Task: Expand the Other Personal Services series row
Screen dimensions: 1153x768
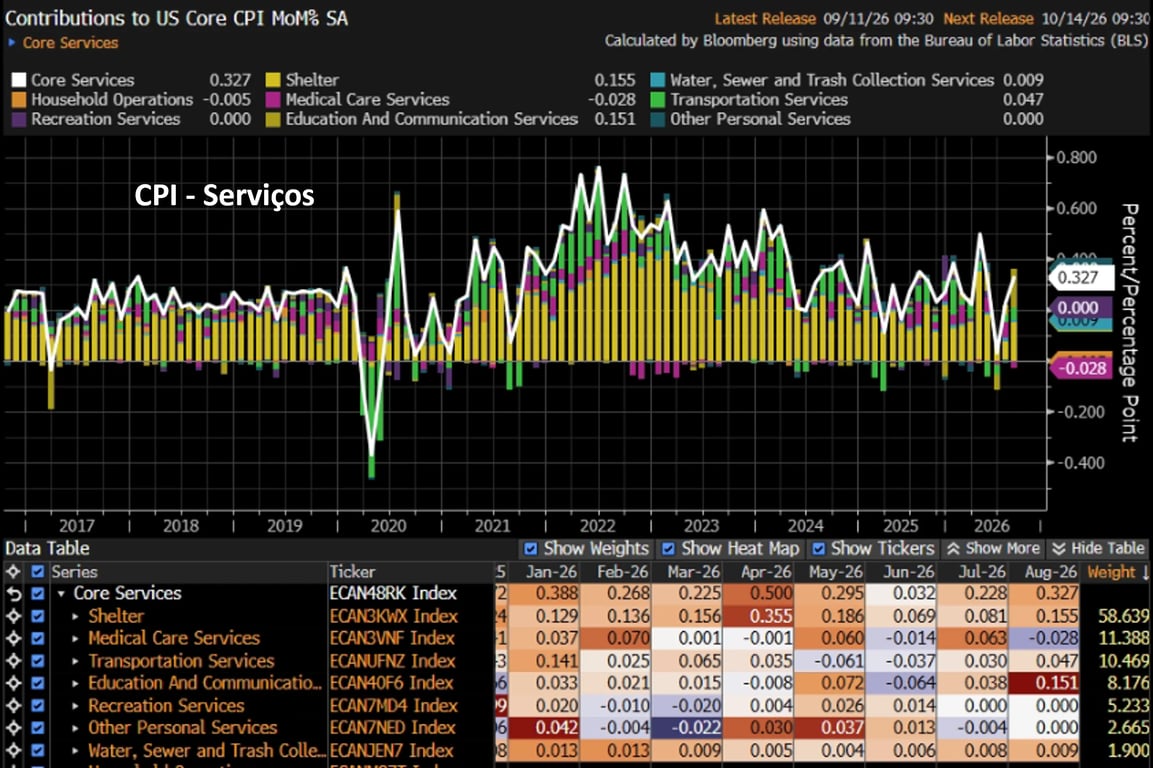Action: tap(76, 728)
